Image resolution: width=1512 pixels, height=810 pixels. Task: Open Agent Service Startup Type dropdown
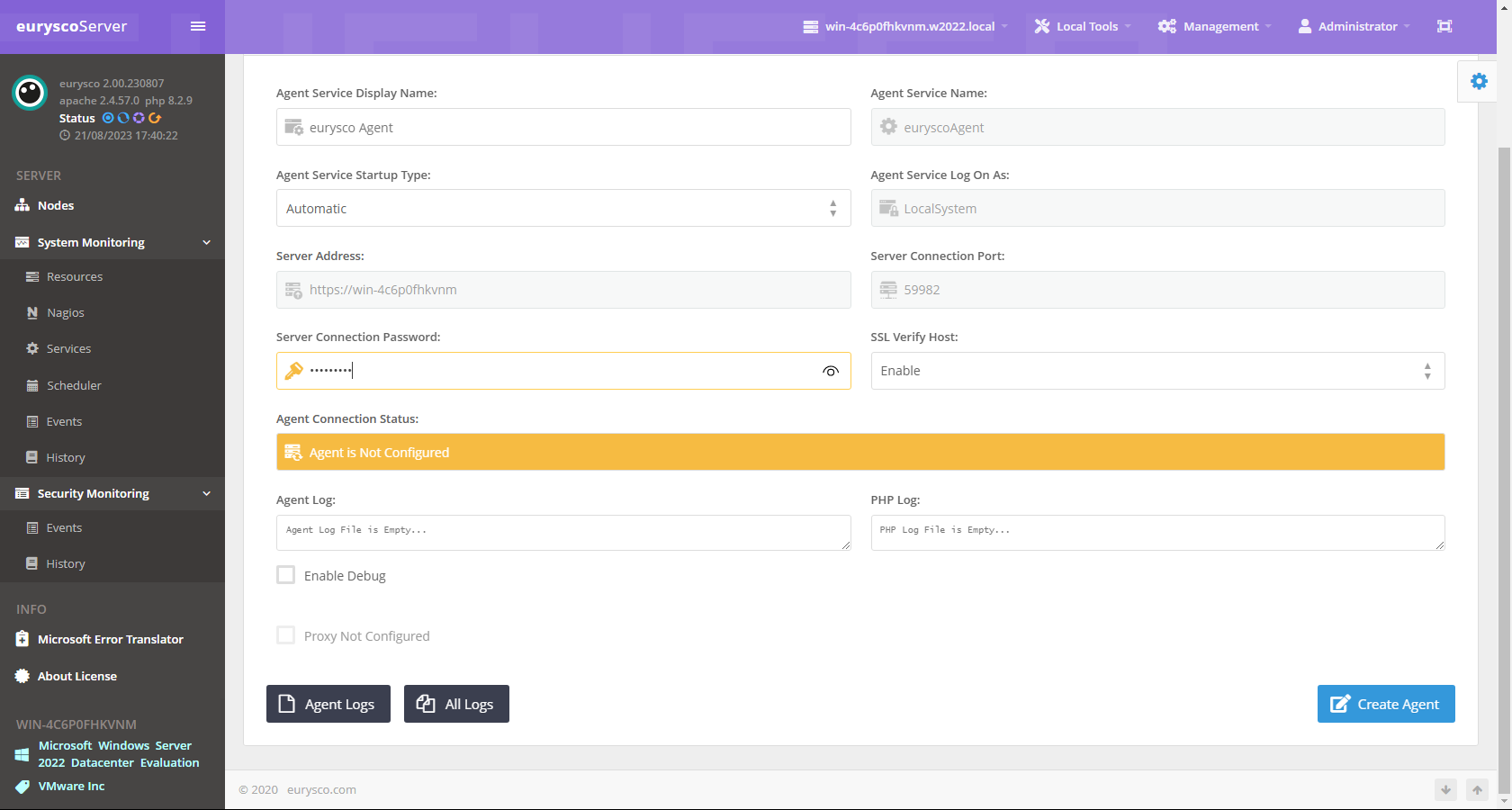[x=563, y=208]
